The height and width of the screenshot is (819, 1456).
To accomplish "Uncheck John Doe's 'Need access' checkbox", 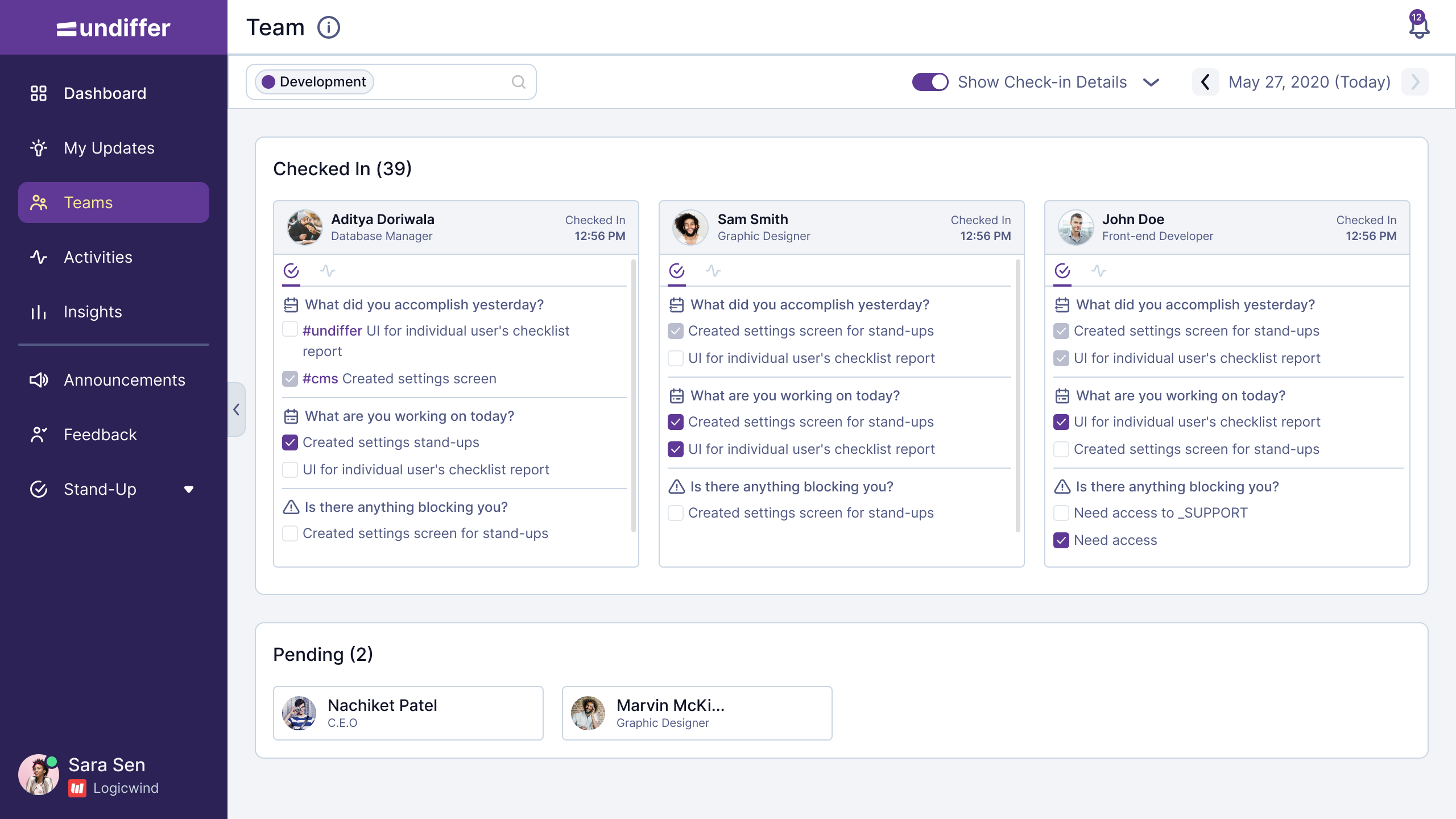I will pos(1061,540).
